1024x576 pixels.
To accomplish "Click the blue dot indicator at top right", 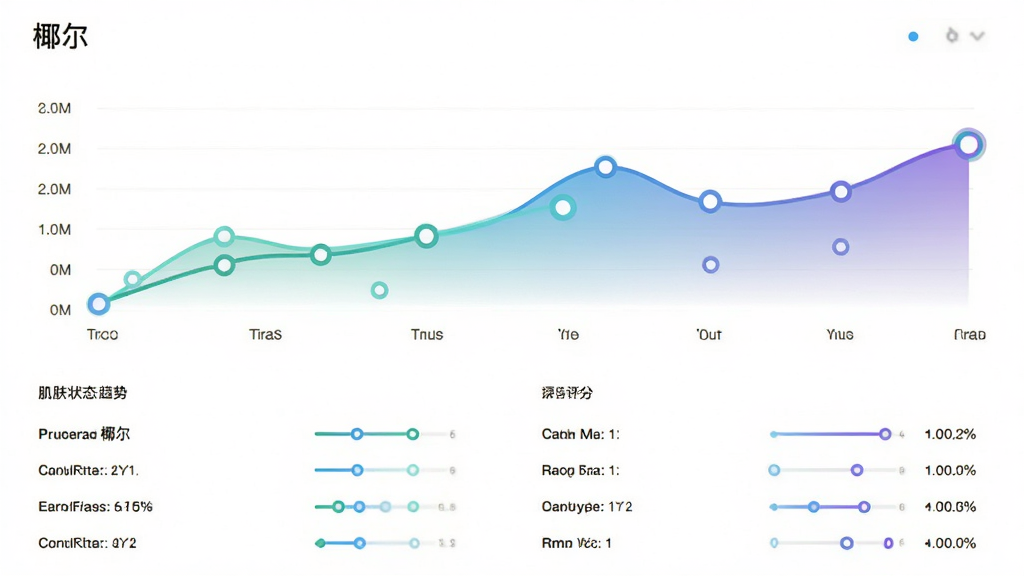I will pos(913,37).
